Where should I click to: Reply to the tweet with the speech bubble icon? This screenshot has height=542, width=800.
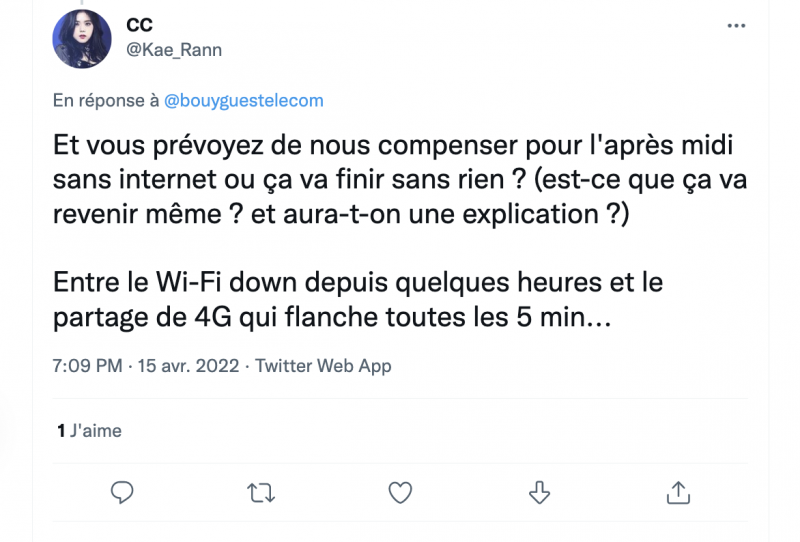(123, 491)
